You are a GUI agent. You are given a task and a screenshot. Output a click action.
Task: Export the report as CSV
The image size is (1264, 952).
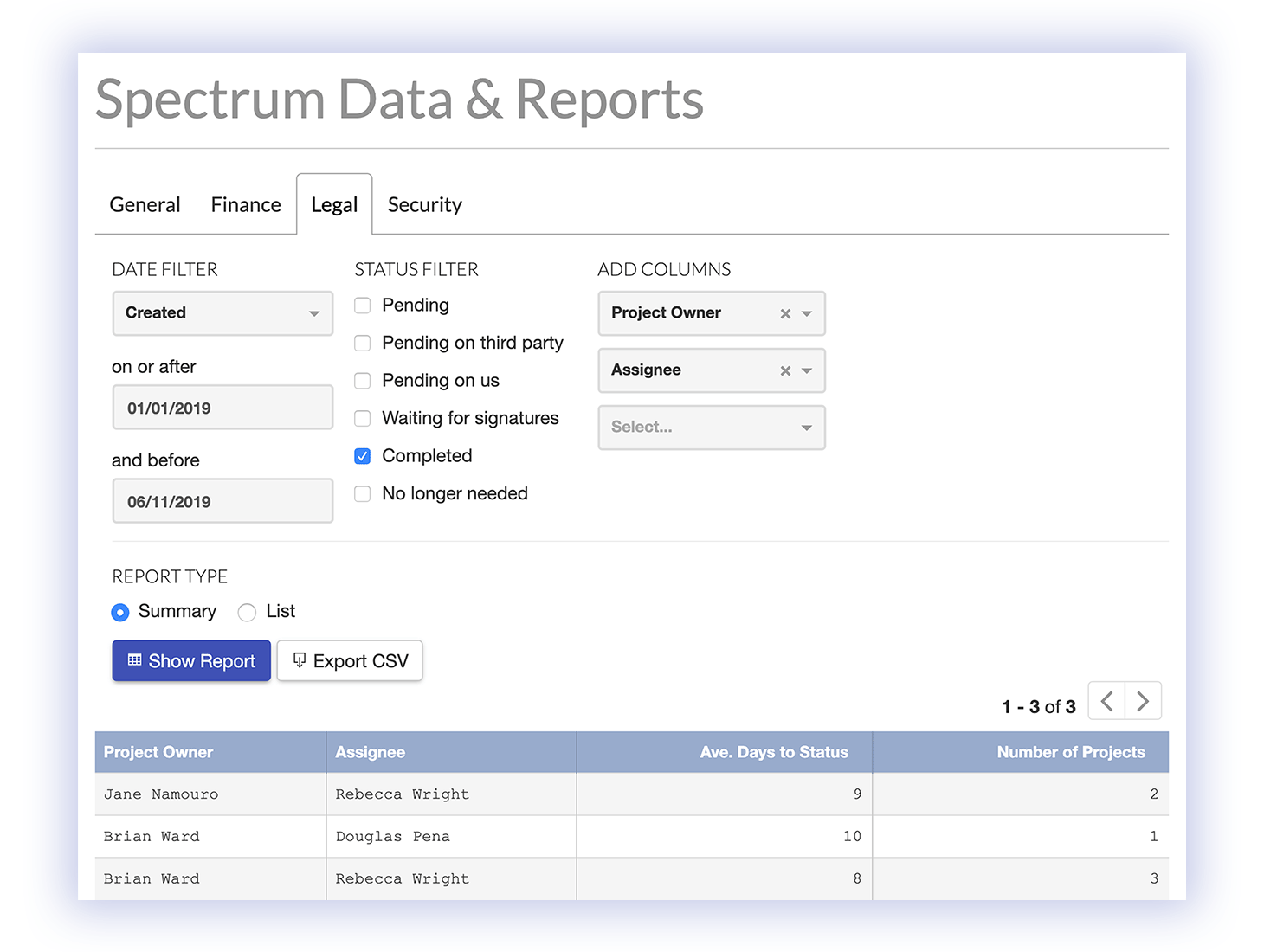click(x=350, y=661)
